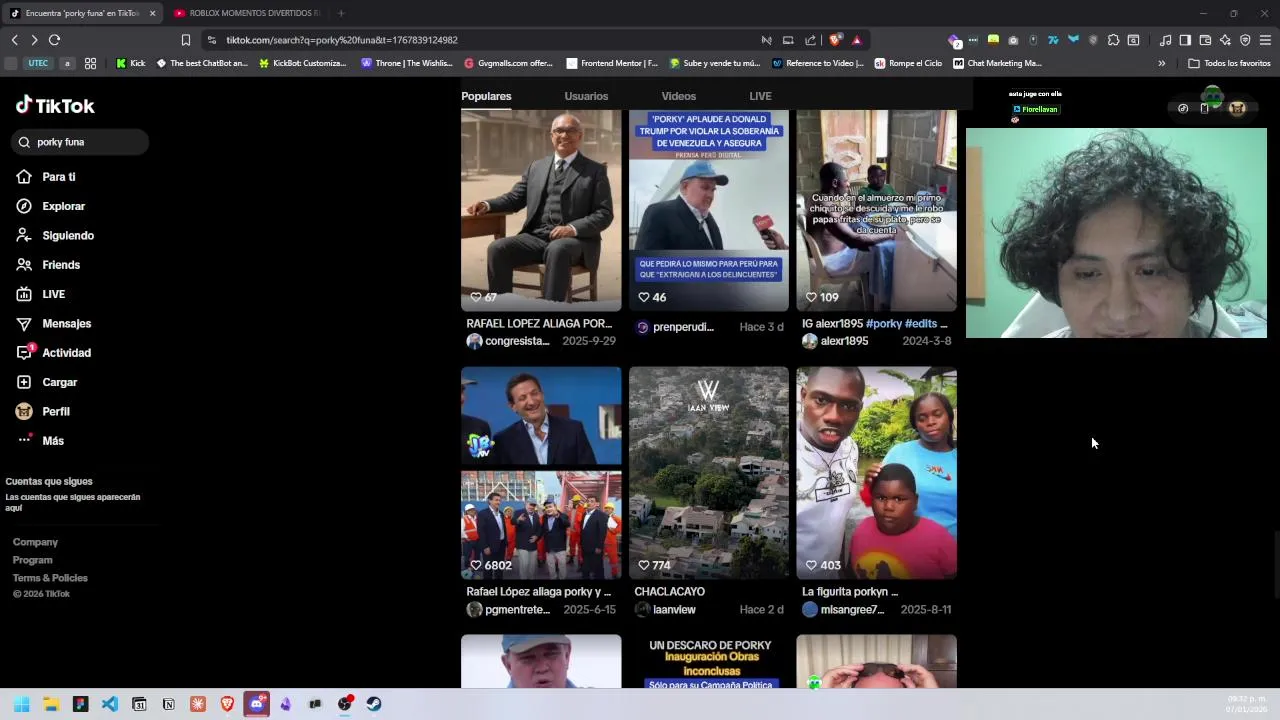Screen dimensions: 1280x720
Task: Toggle the browser sidebar panel
Action: tap(1185, 40)
